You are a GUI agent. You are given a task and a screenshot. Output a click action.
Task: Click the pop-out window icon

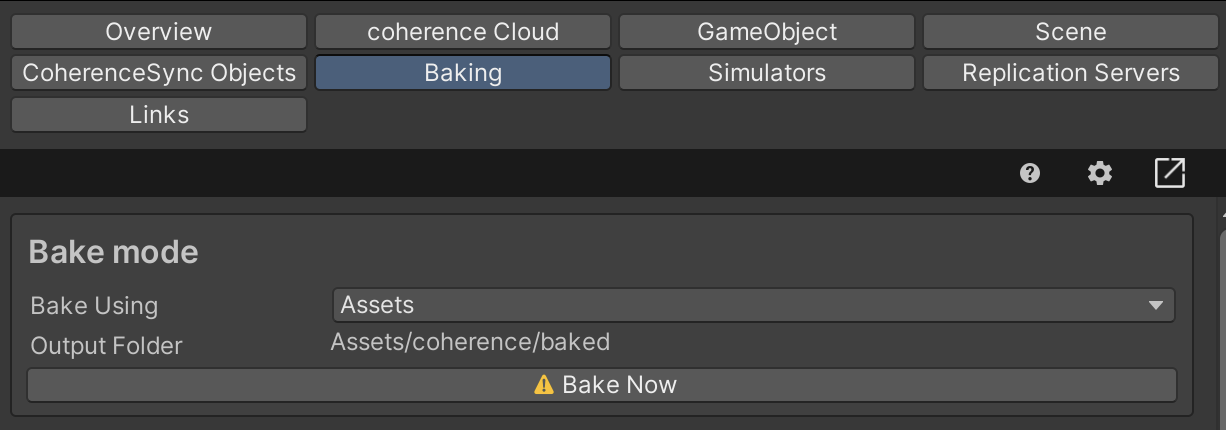pos(1169,174)
